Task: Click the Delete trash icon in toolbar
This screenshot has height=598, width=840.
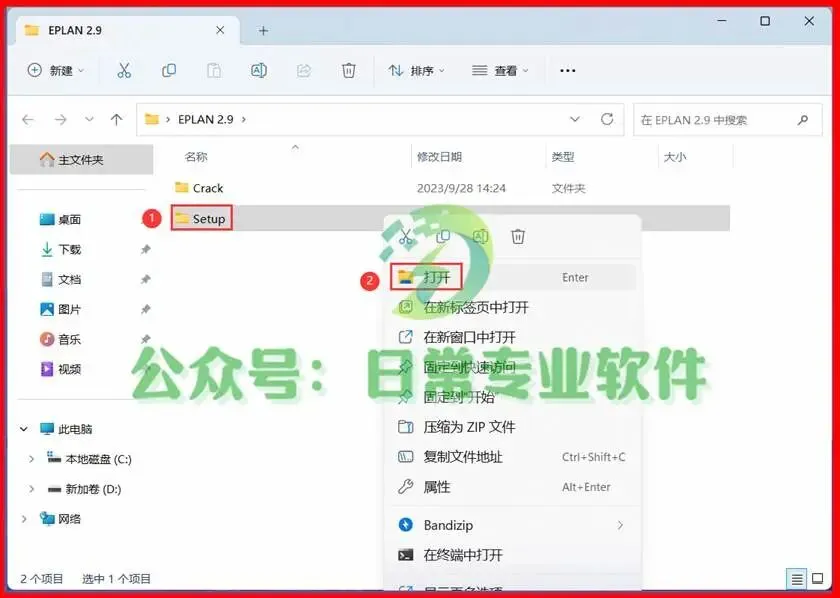Action: tap(349, 70)
